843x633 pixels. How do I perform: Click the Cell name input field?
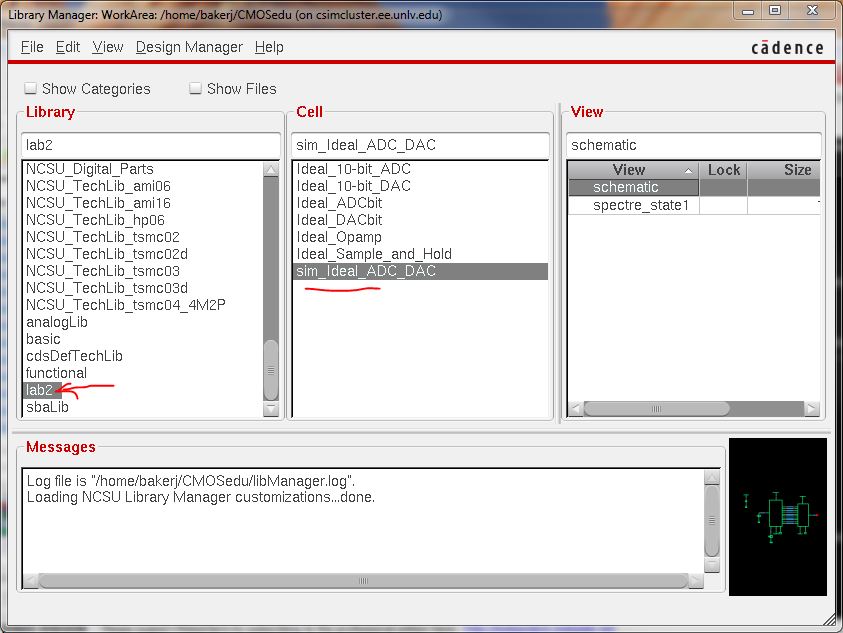(x=420, y=145)
